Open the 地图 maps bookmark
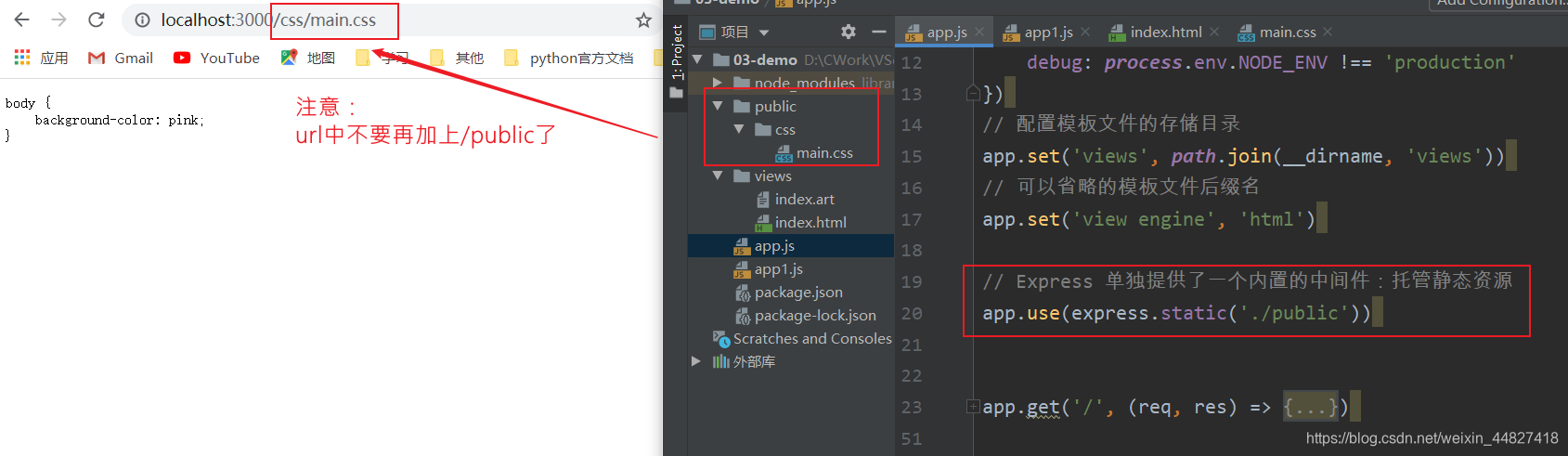Image resolution: width=1568 pixels, height=456 pixels. point(308,58)
